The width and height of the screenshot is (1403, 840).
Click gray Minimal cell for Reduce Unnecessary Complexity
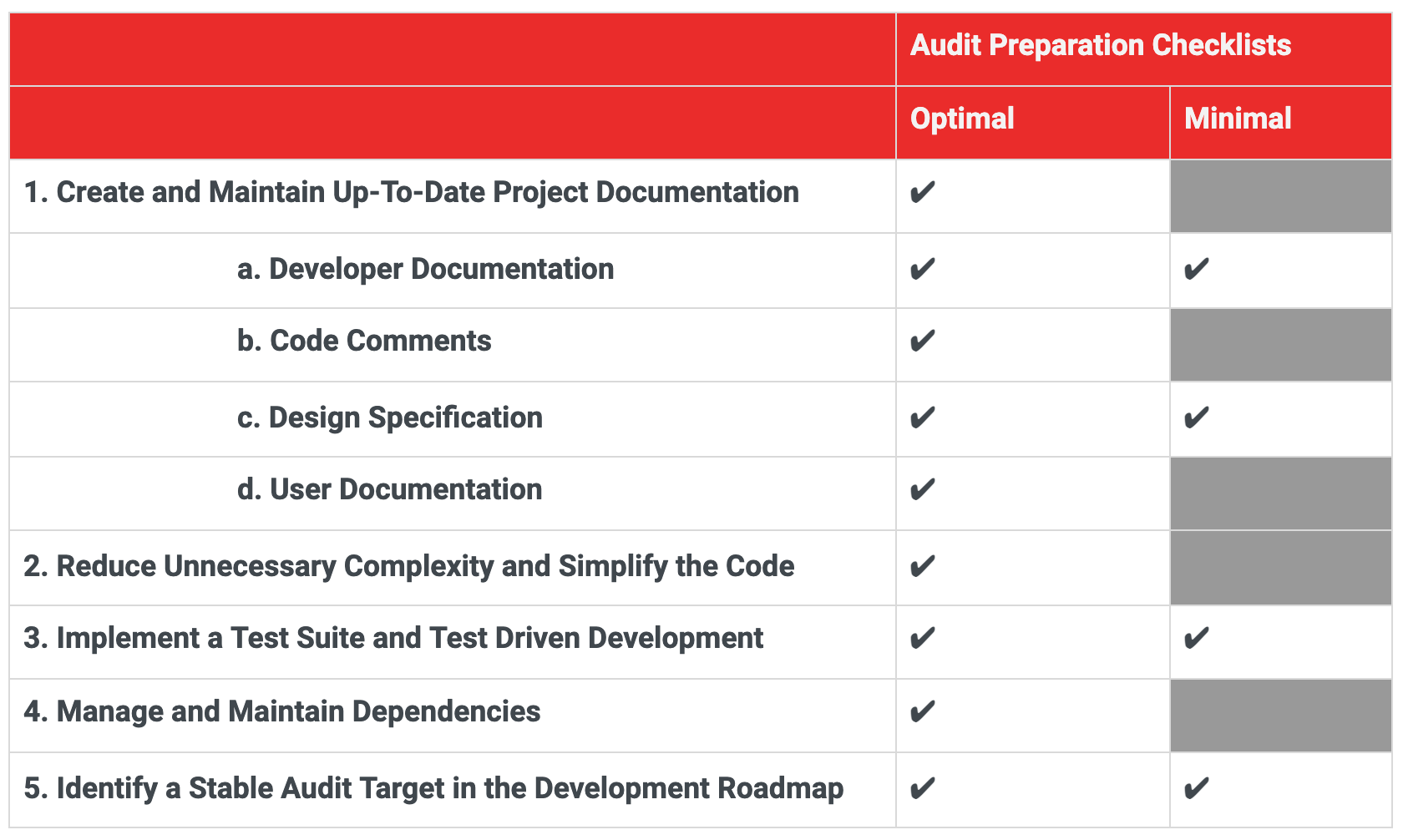1281,569
